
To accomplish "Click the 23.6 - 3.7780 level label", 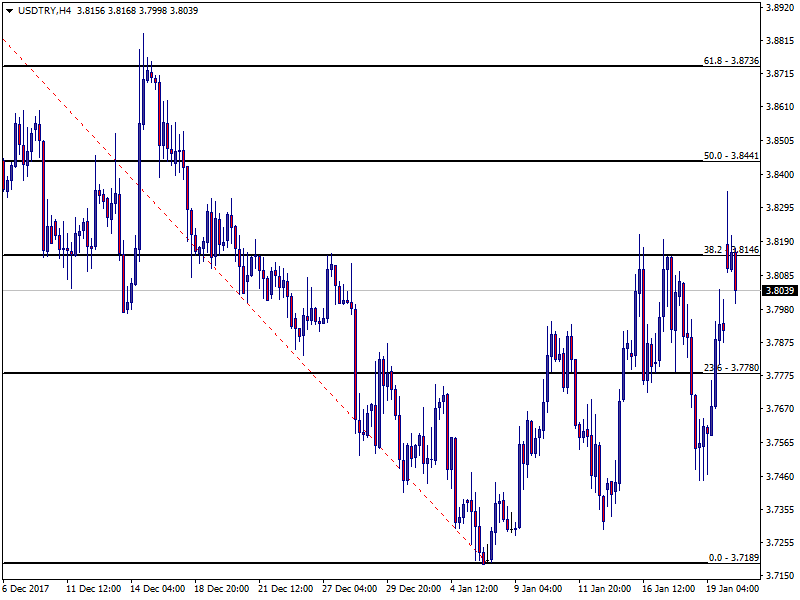I will tap(731, 368).
